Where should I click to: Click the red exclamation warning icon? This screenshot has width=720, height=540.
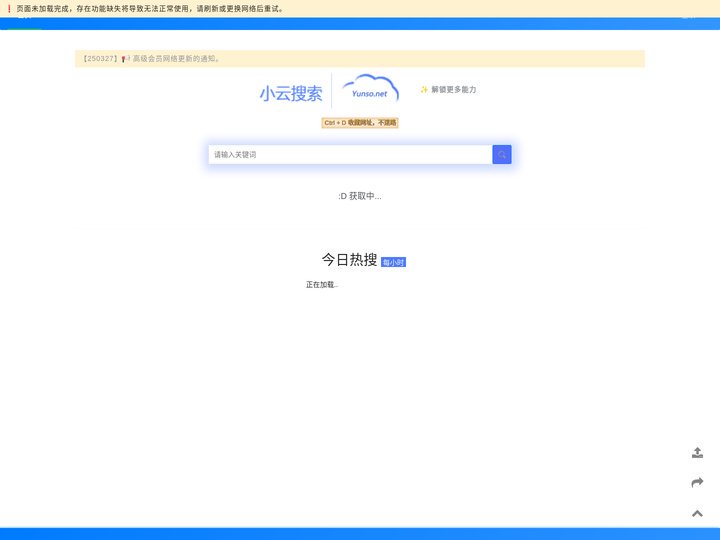(9, 9)
